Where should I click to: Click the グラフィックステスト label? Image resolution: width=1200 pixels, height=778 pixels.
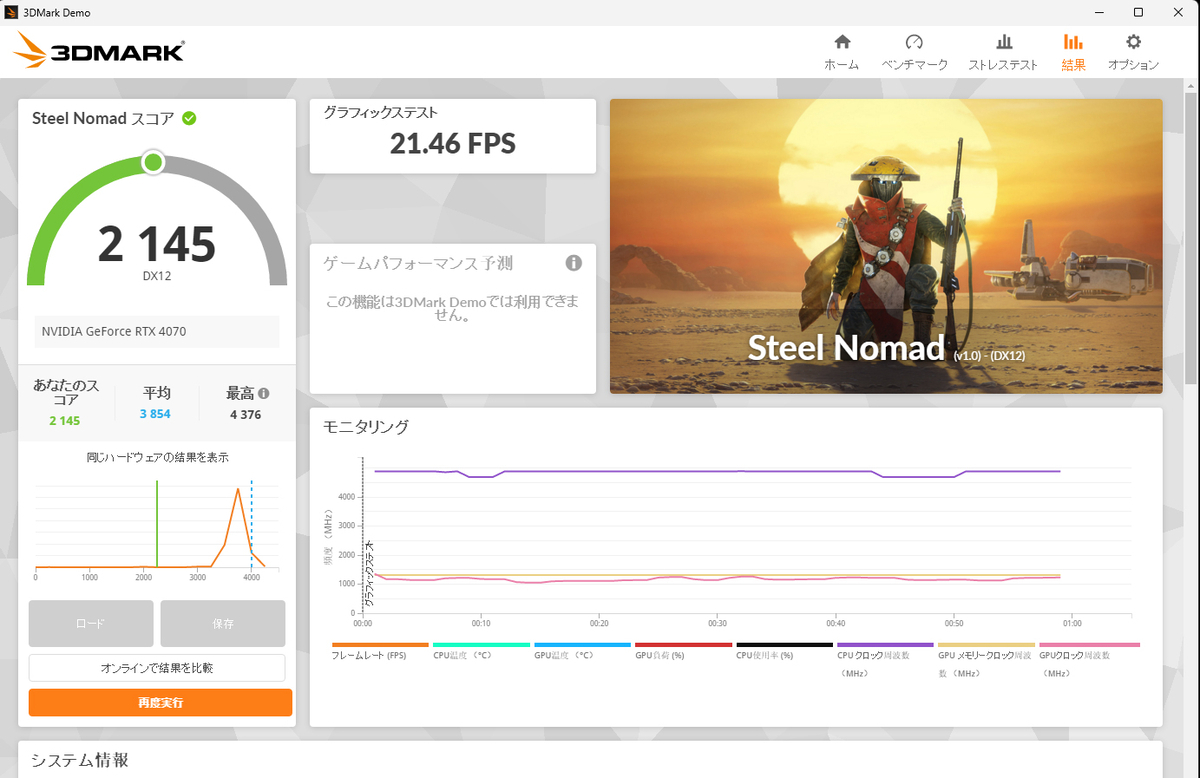[x=380, y=113]
